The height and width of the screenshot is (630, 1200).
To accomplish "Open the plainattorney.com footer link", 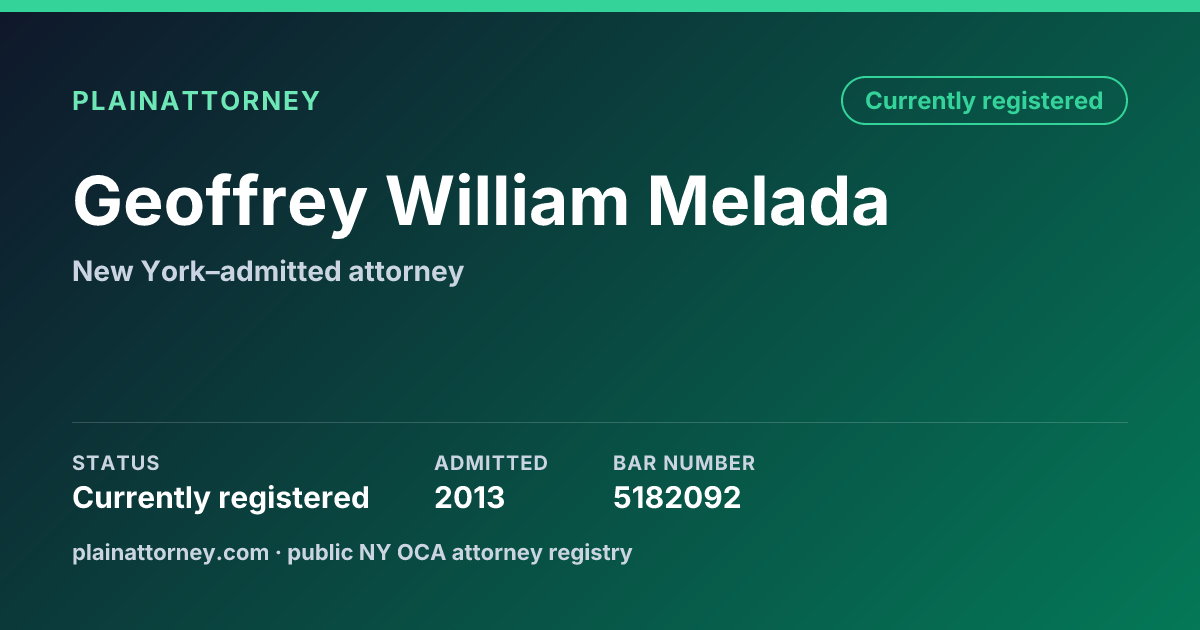I will click(171, 552).
